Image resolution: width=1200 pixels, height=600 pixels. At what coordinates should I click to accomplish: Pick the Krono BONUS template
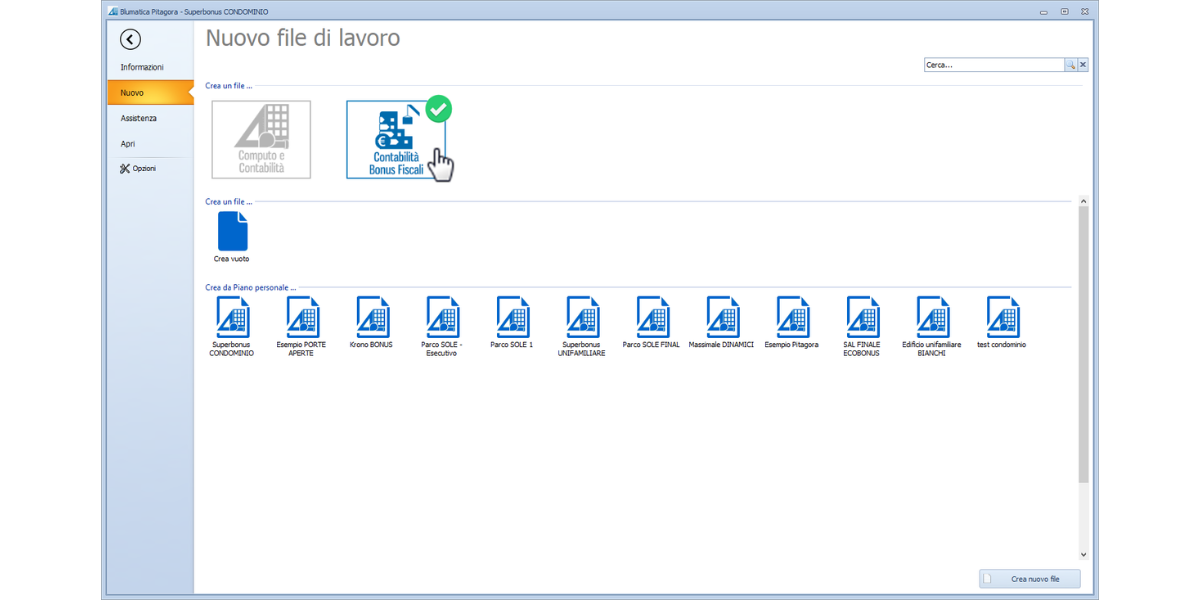[371, 323]
